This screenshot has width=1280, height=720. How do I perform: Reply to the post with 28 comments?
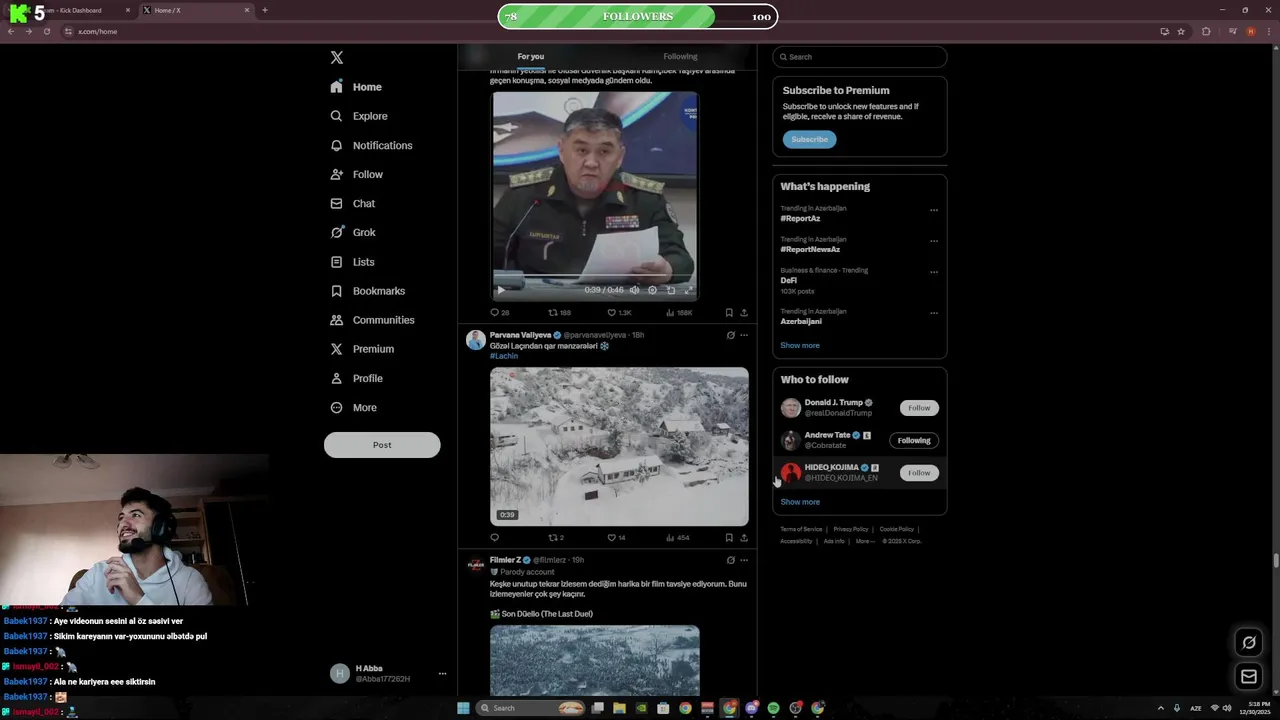[499, 313]
